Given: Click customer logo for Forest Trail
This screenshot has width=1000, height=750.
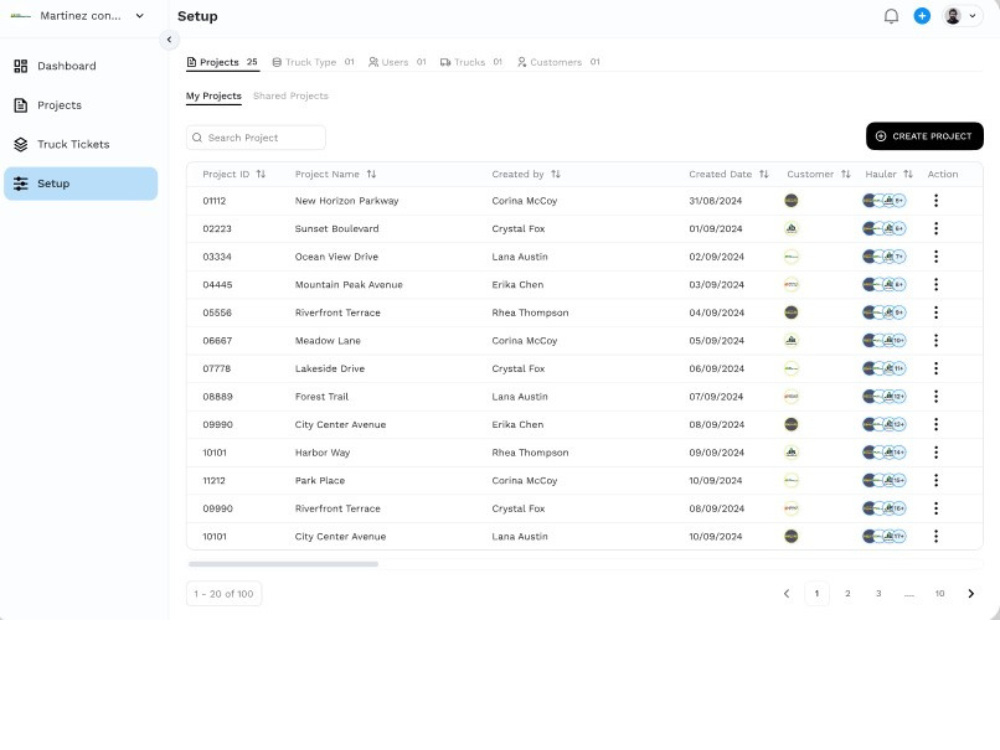Looking at the screenshot, I should (x=791, y=397).
